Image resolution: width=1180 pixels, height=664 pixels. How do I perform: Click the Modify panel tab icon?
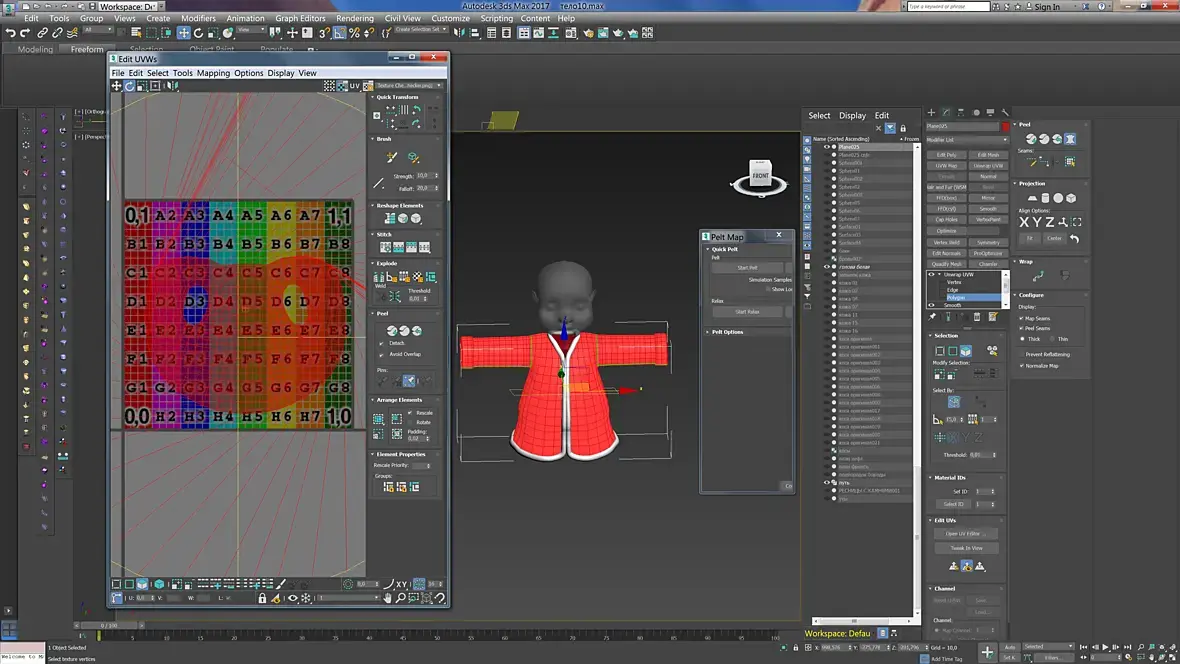(x=946, y=112)
